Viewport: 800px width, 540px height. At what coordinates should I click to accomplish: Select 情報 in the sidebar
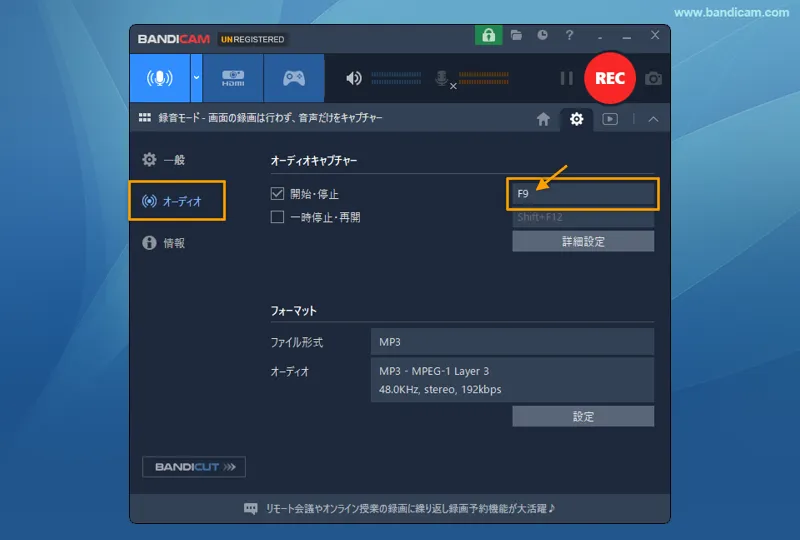164,242
